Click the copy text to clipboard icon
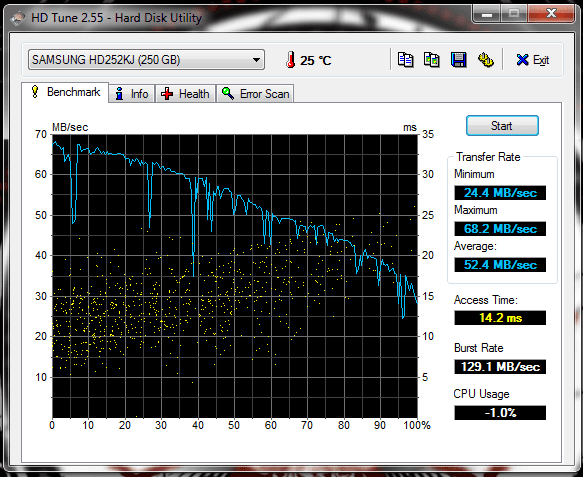Viewport: 583px width, 477px height. (405, 59)
